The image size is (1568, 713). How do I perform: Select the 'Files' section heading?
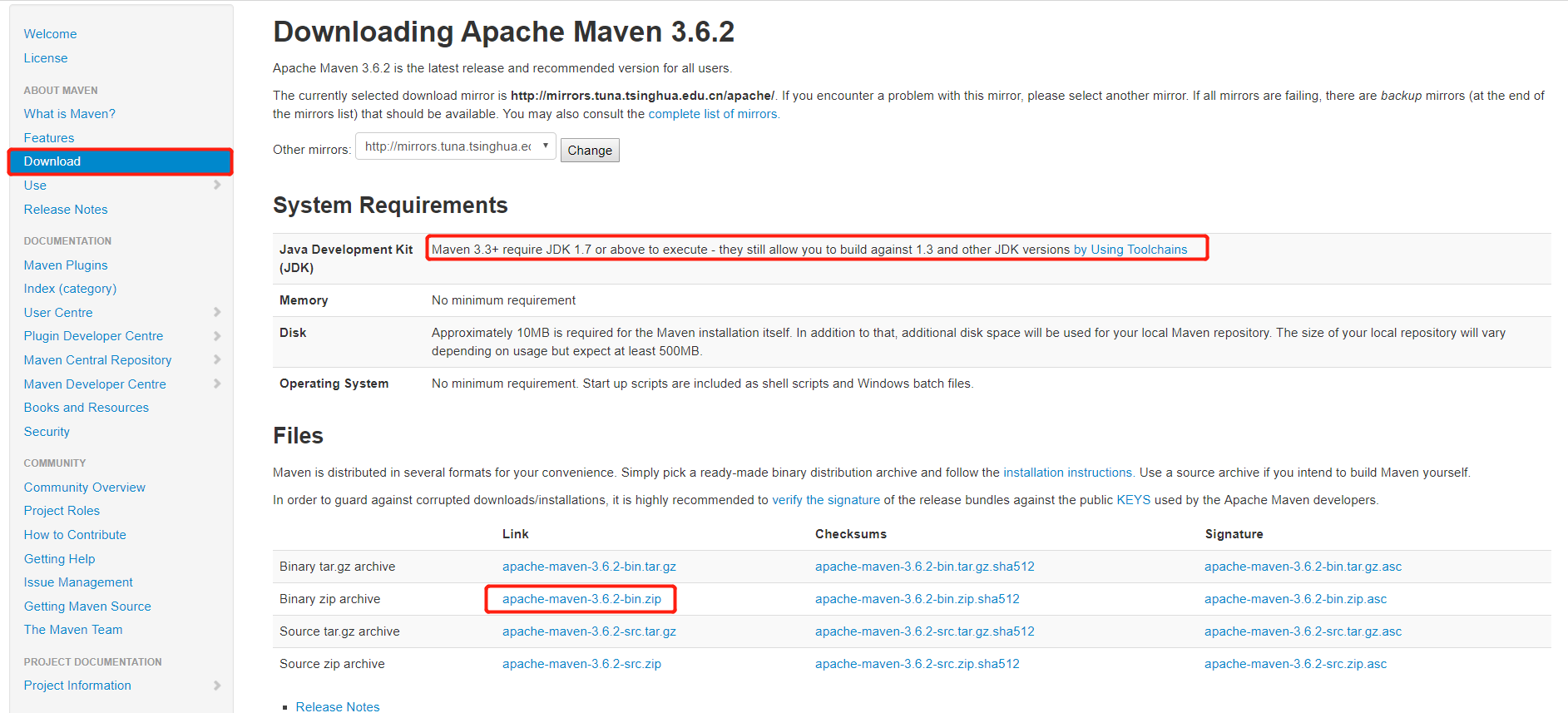(x=298, y=436)
